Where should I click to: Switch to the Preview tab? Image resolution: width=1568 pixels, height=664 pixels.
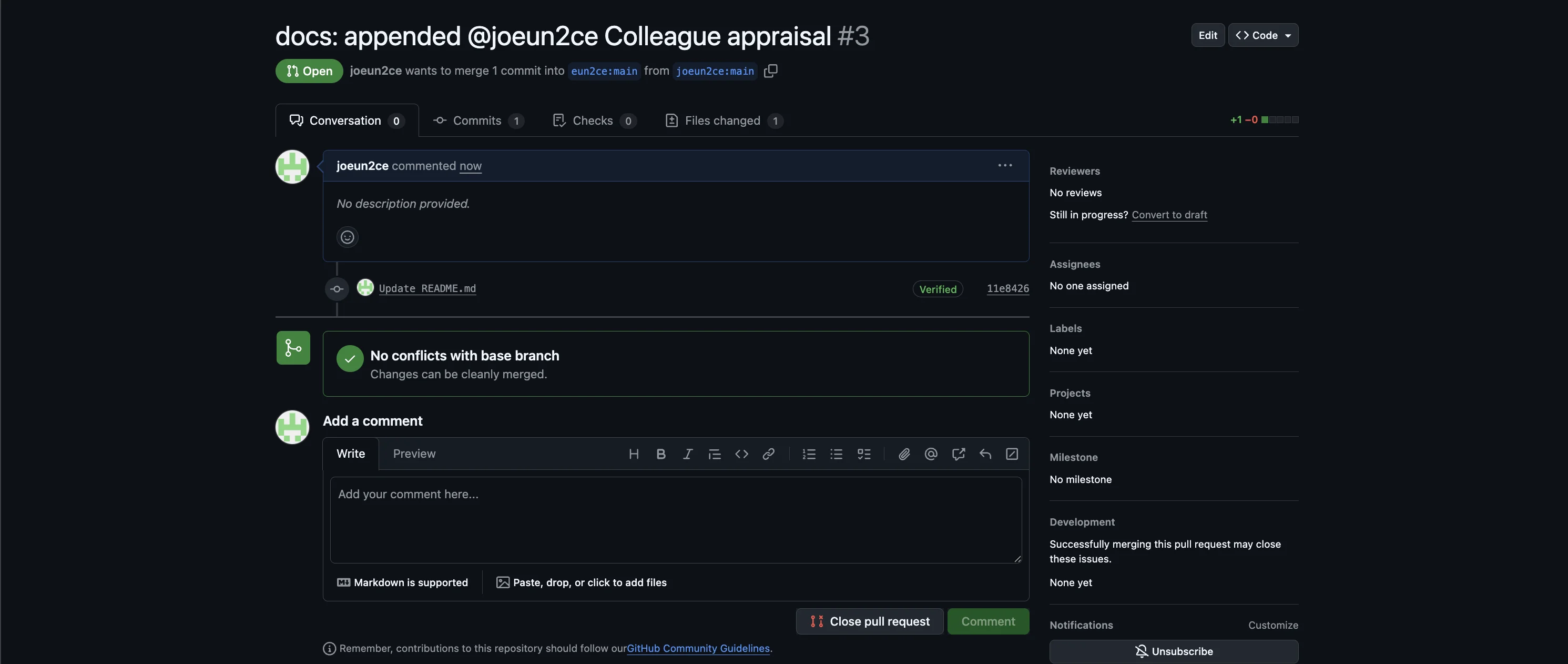pos(414,454)
